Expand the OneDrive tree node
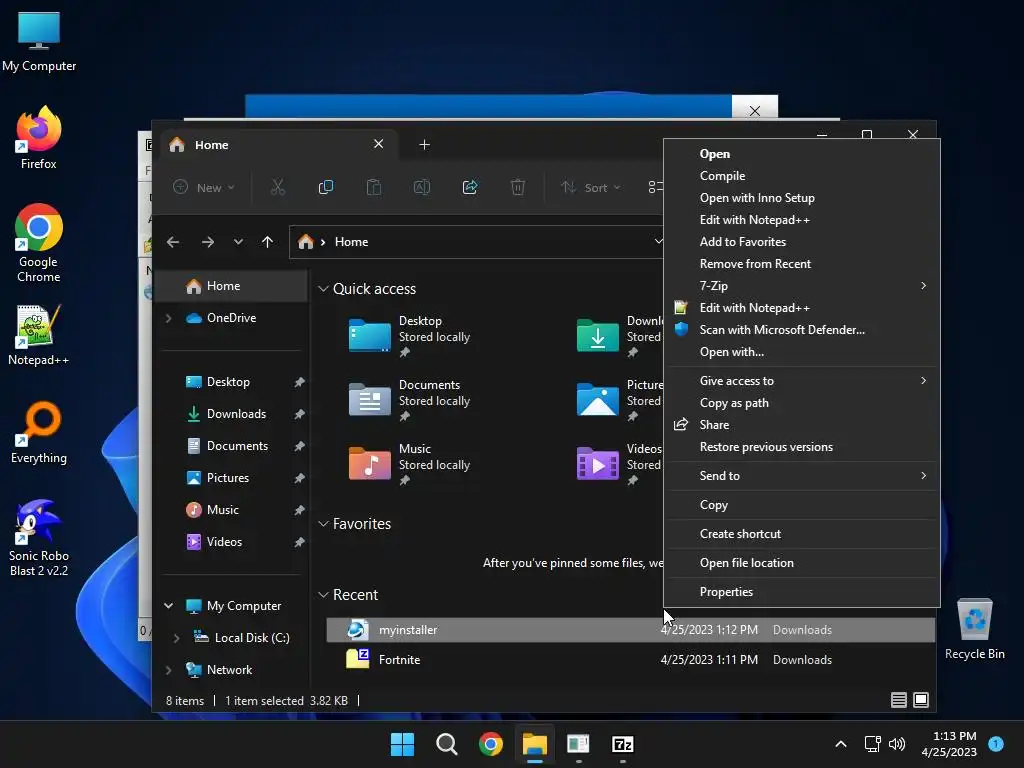Image resolution: width=1024 pixels, height=768 pixels. [x=168, y=318]
